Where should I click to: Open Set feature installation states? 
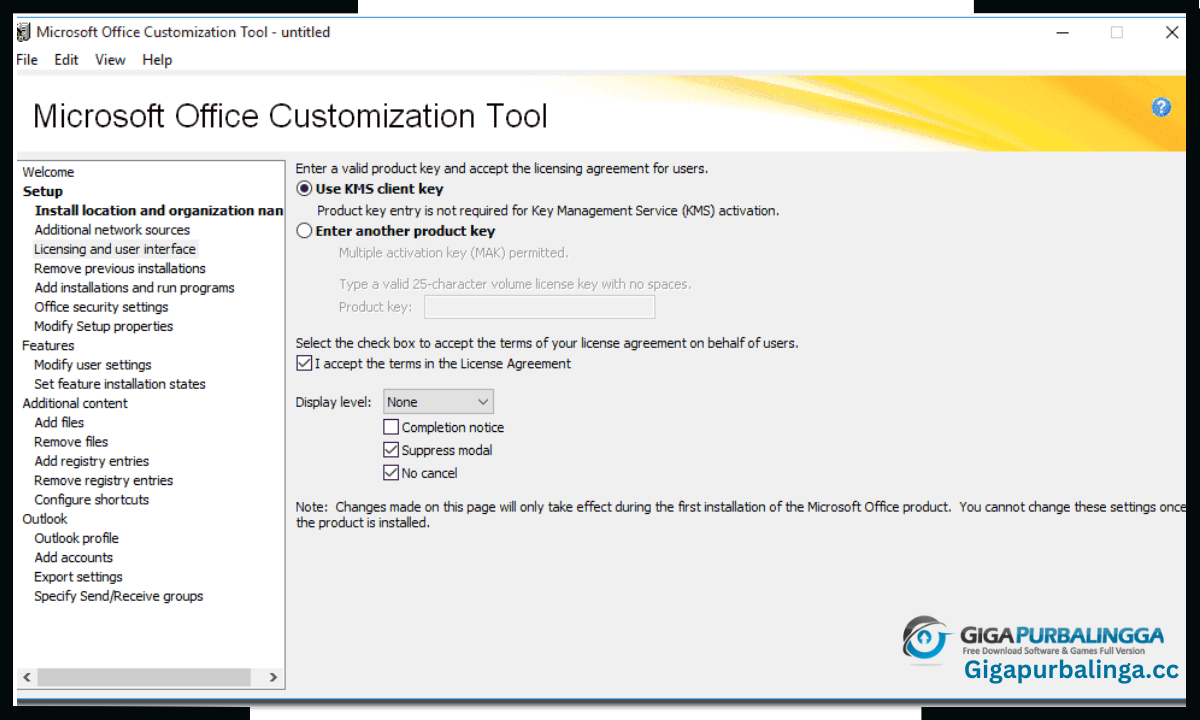(120, 384)
